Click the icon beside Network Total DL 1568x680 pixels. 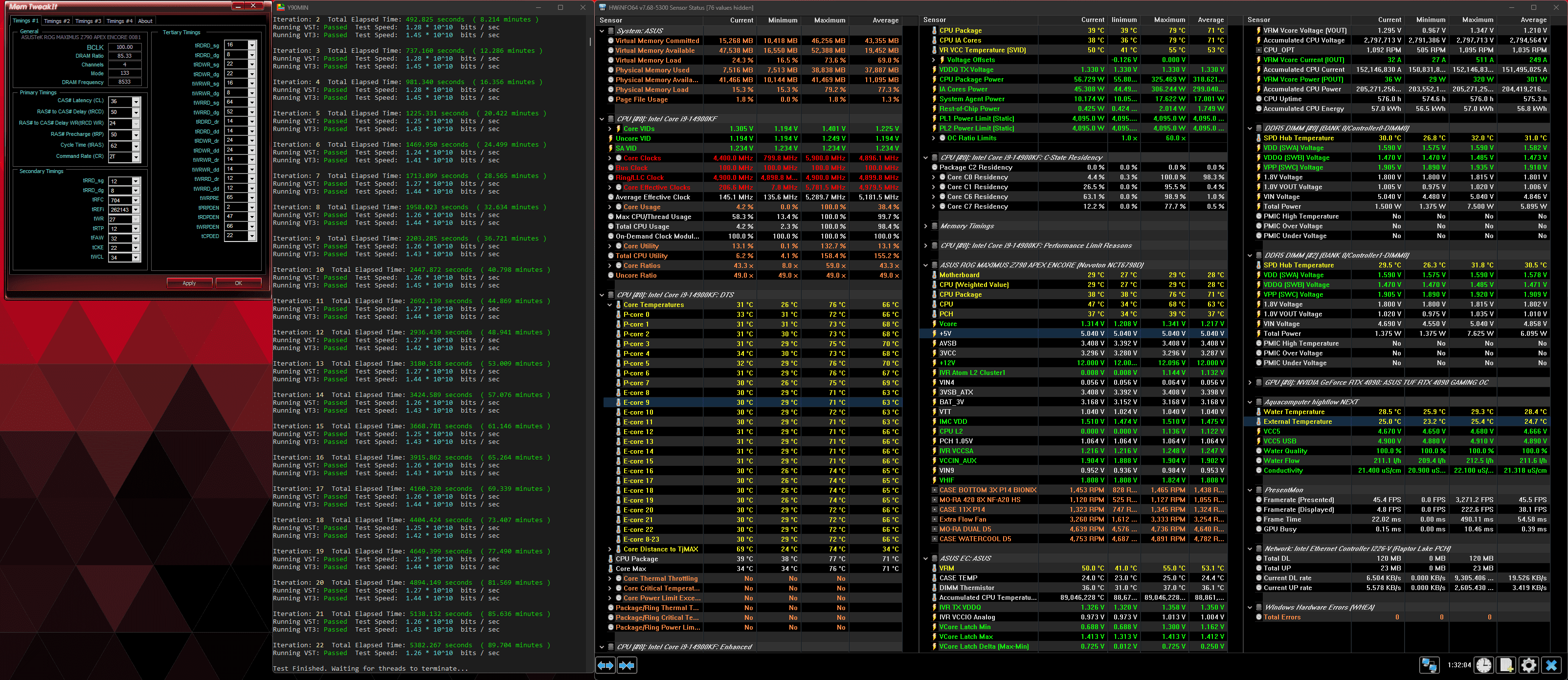click(x=1258, y=558)
